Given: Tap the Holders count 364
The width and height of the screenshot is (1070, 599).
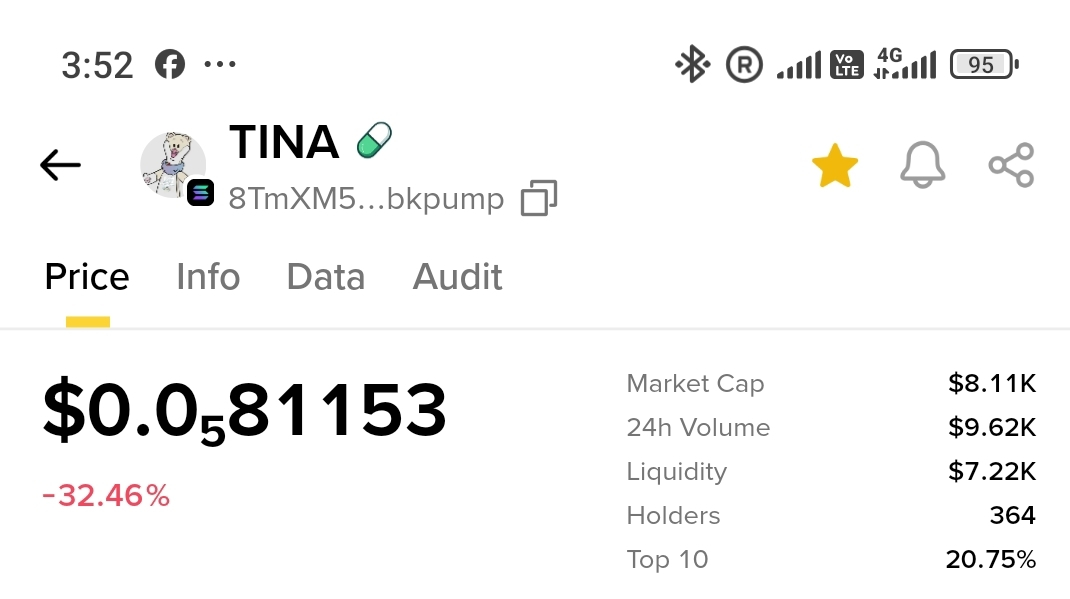Looking at the screenshot, I should click(1012, 515).
